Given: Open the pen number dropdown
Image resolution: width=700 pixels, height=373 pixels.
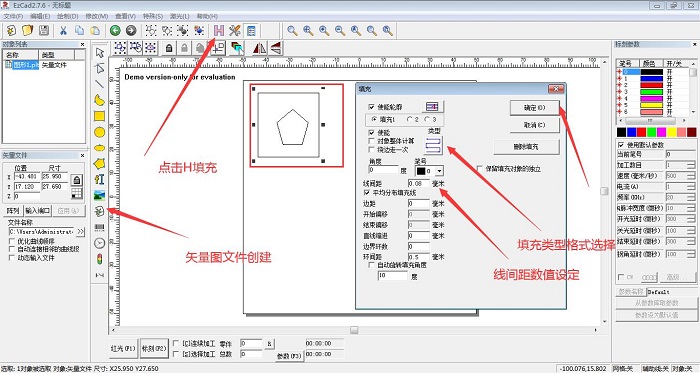Looking at the screenshot, I should pyautogui.click(x=439, y=171).
